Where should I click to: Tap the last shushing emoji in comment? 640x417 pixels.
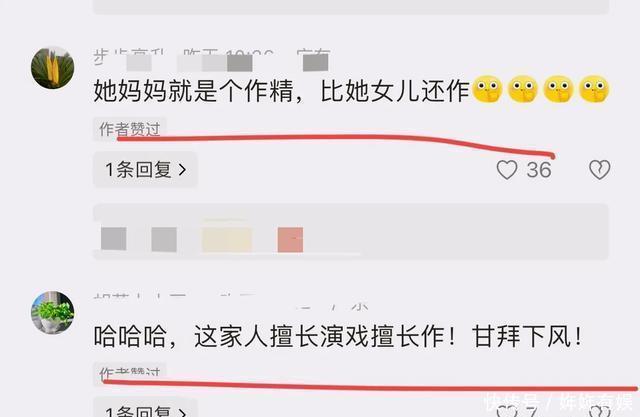click(x=594, y=89)
